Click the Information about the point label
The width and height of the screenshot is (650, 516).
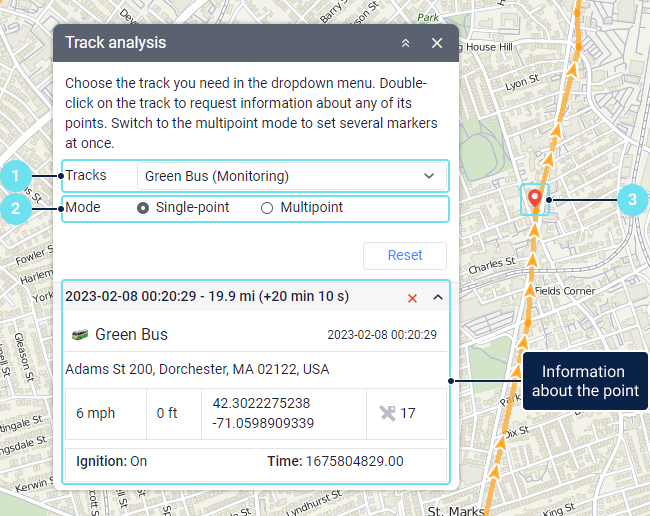pos(584,381)
